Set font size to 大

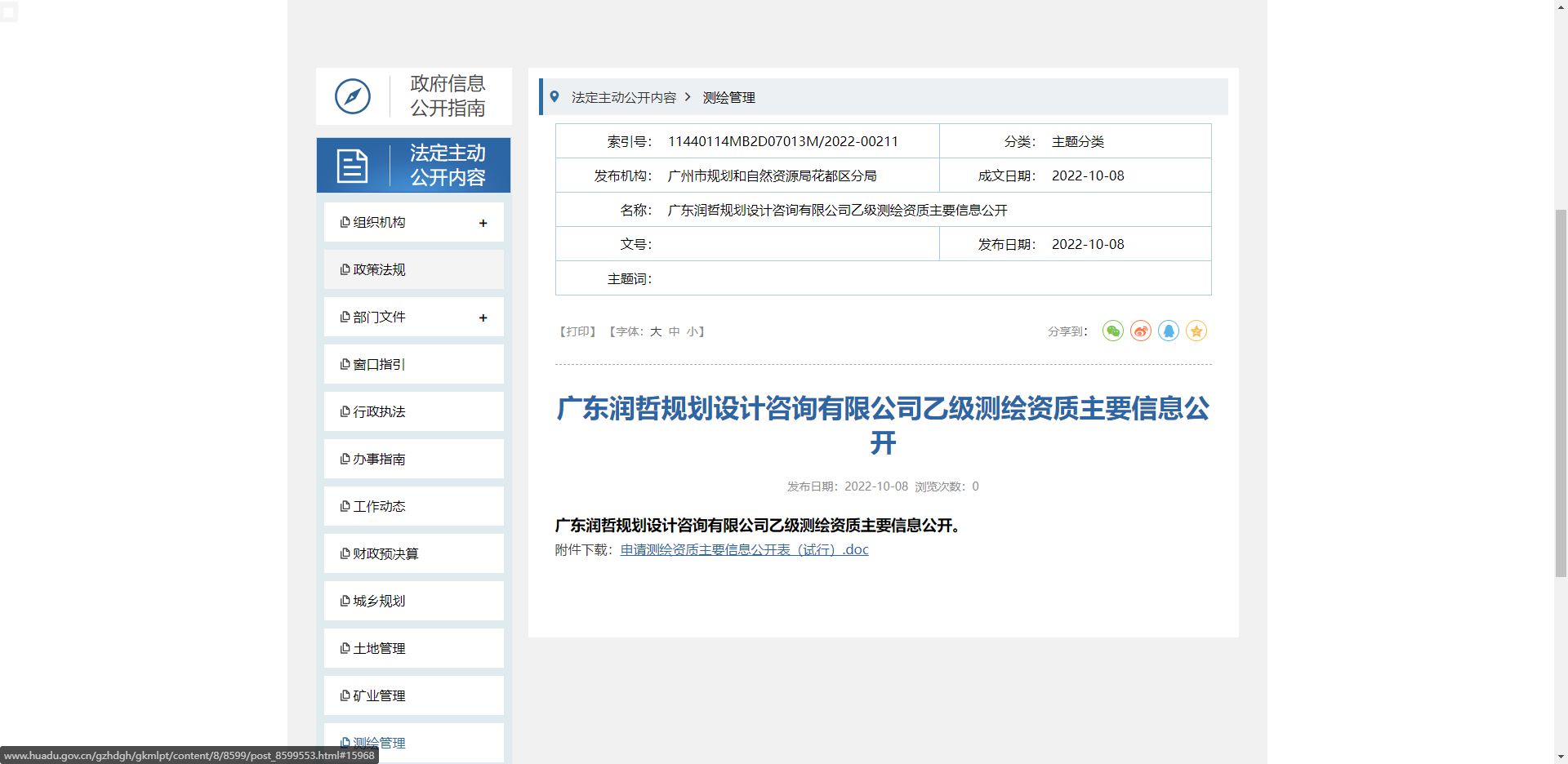pos(654,331)
